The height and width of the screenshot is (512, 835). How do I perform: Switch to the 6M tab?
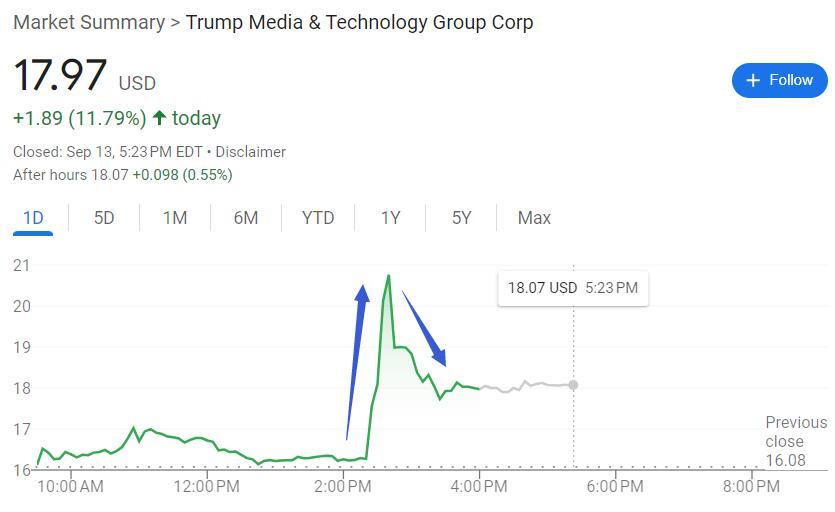[x=246, y=218]
